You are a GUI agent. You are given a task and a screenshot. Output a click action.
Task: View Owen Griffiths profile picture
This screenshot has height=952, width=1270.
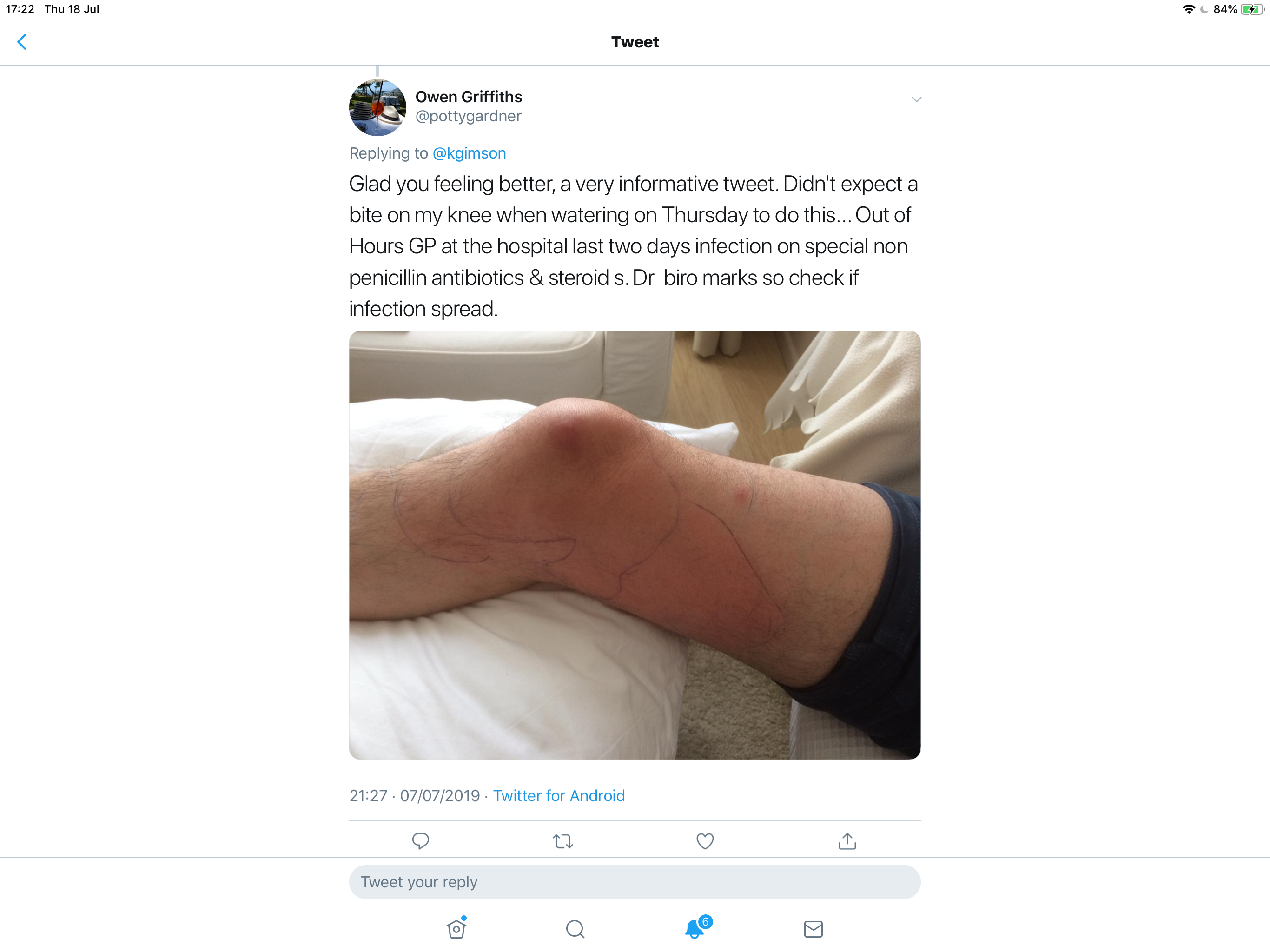pos(378,107)
